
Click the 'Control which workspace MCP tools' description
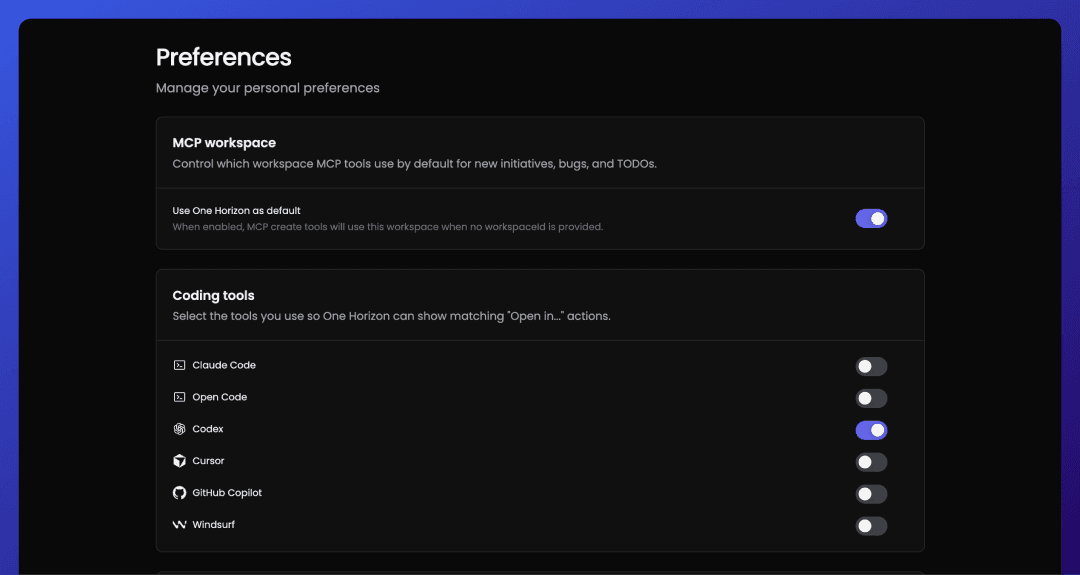coord(415,164)
